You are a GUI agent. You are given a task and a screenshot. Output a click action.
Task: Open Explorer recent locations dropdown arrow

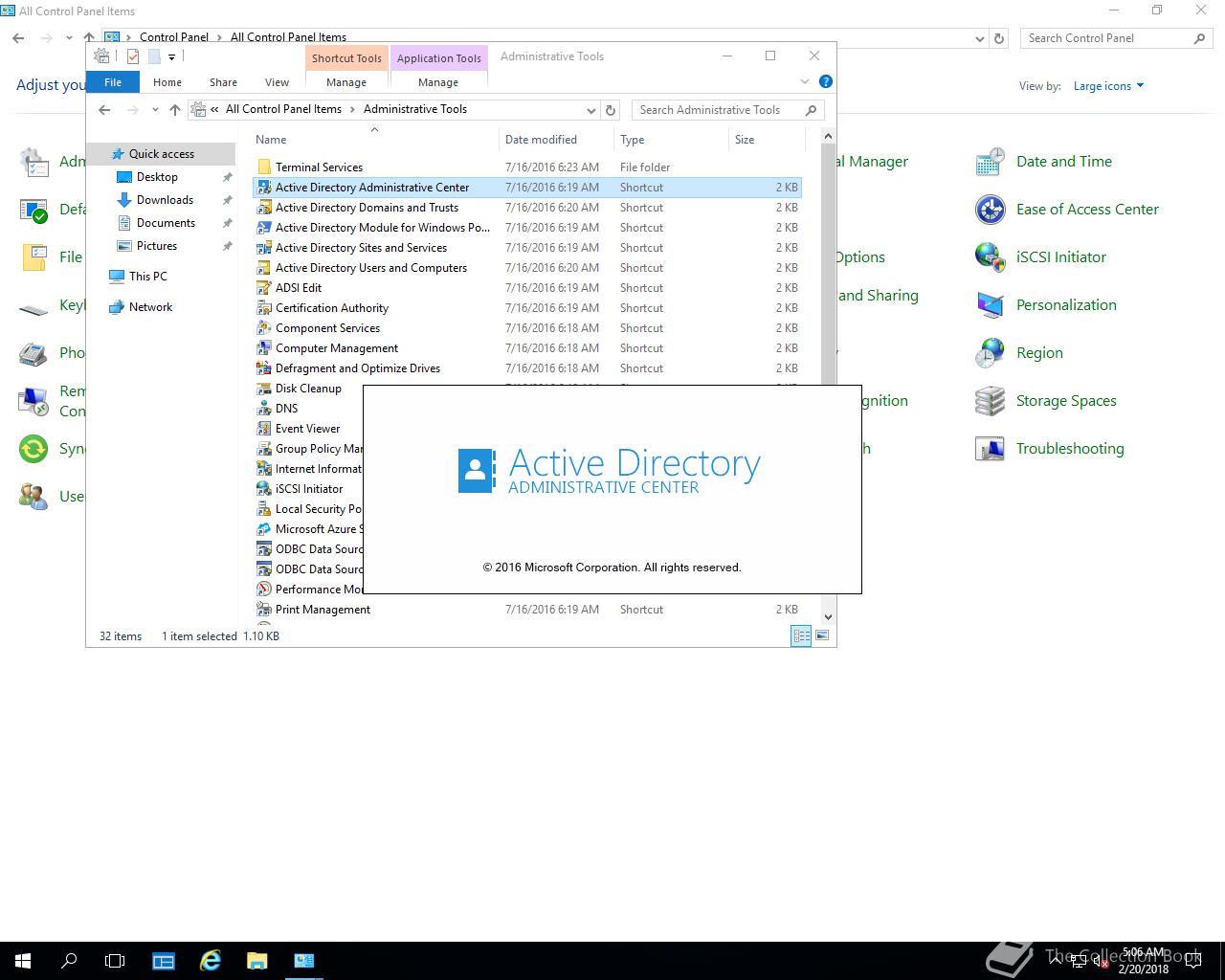pyautogui.click(x=155, y=110)
